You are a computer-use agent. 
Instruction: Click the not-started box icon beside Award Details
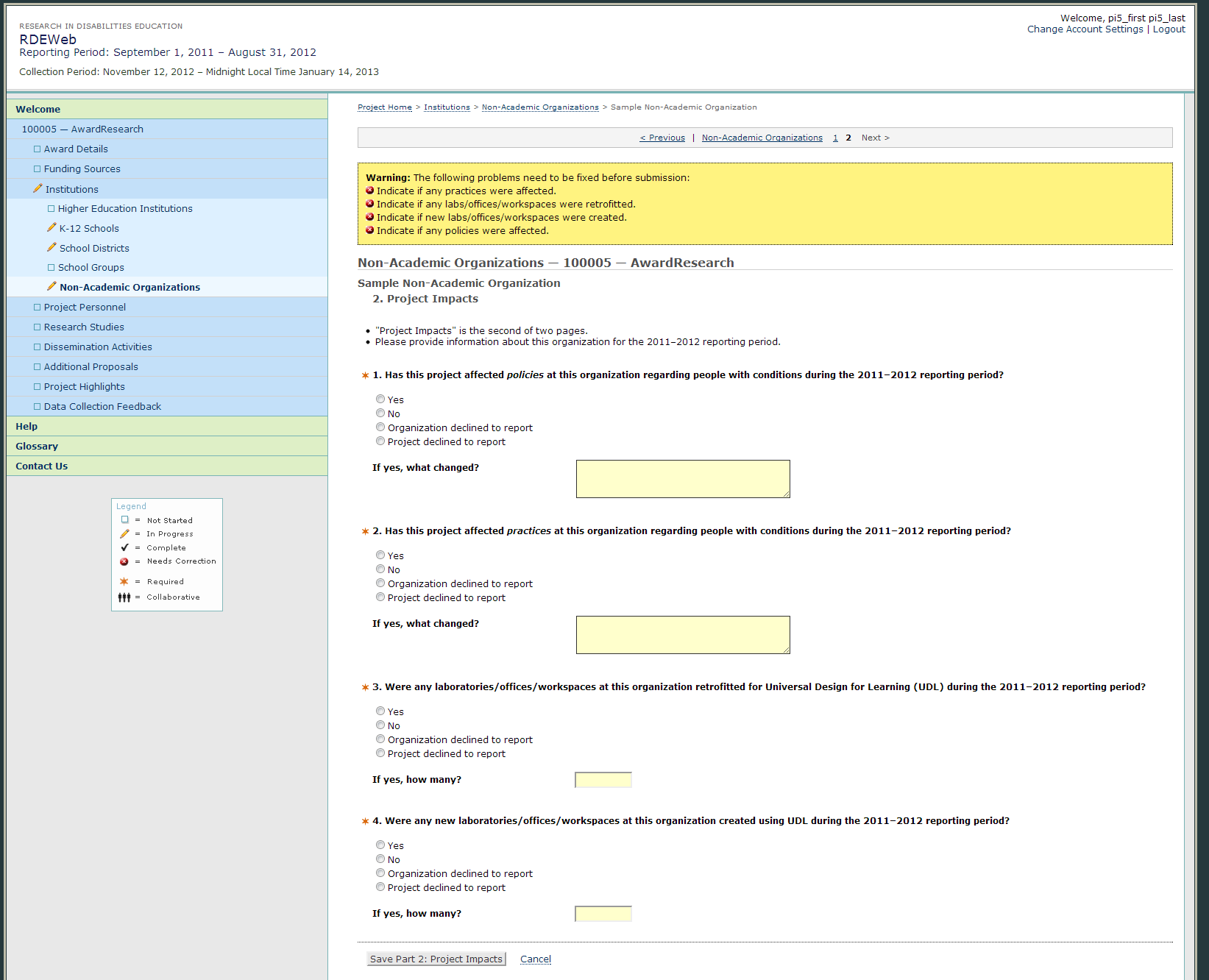coord(37,149)
